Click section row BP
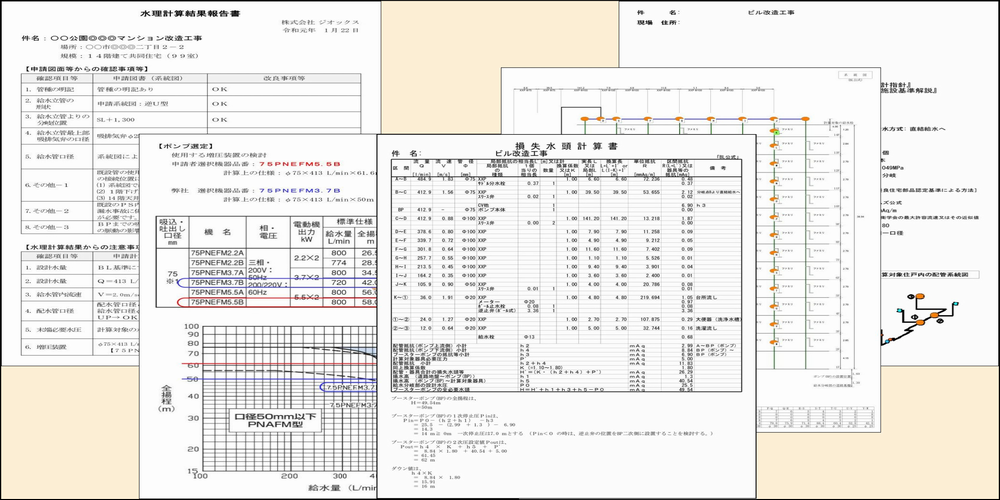This screenshot has height=500, width=1000. point(567,209)
